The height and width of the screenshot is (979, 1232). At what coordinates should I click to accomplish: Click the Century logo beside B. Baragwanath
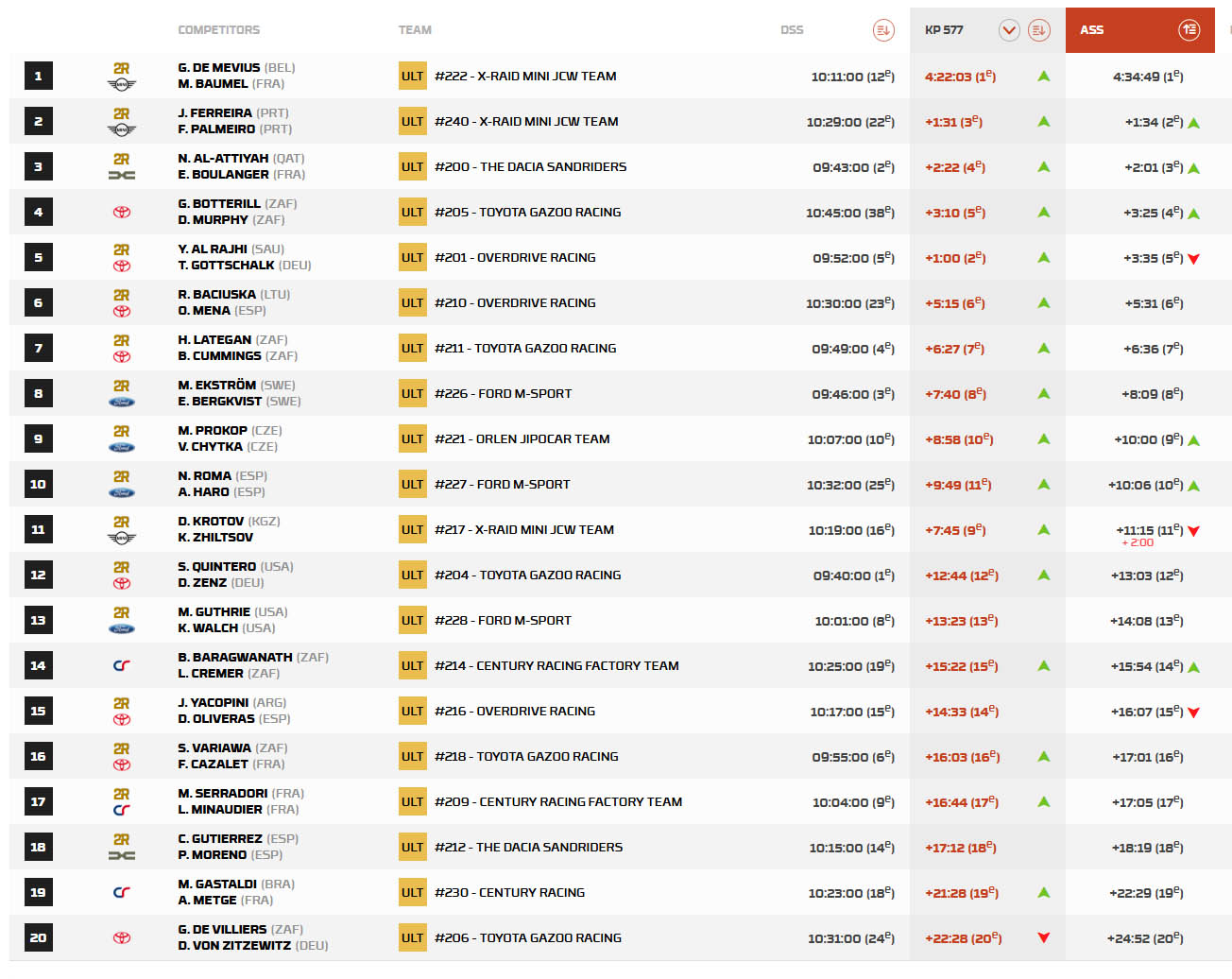point(122,665)
